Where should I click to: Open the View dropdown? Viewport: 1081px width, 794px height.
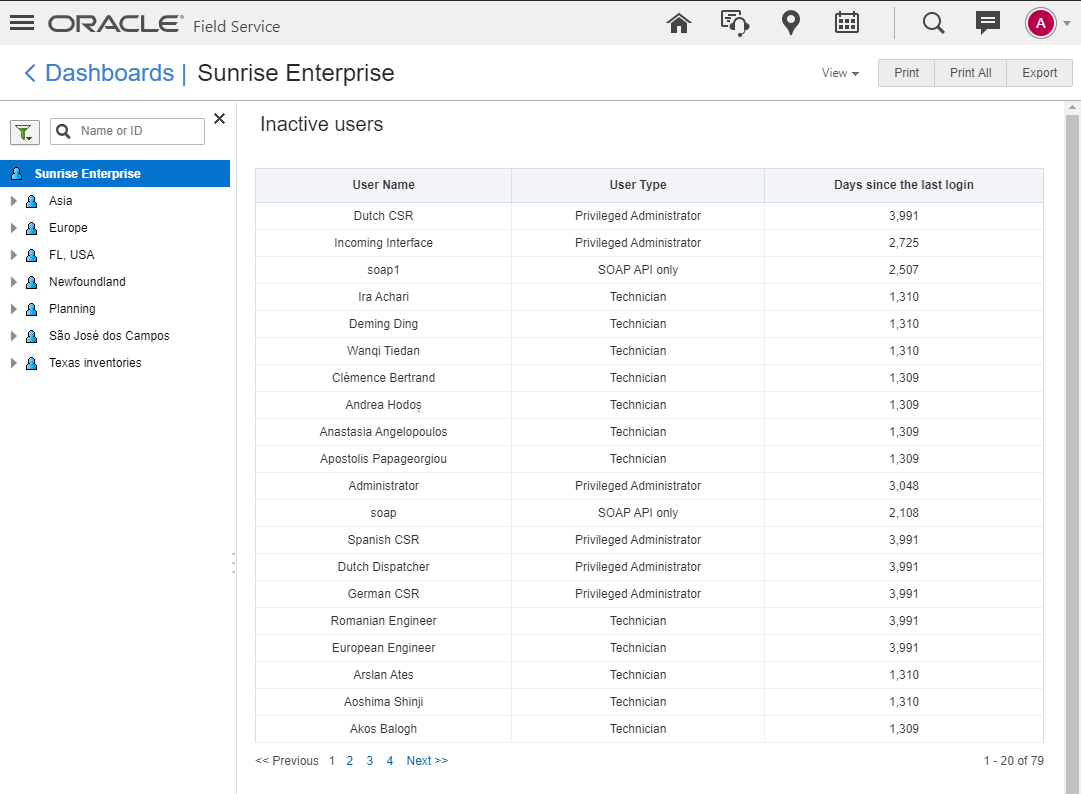[840, 73]
